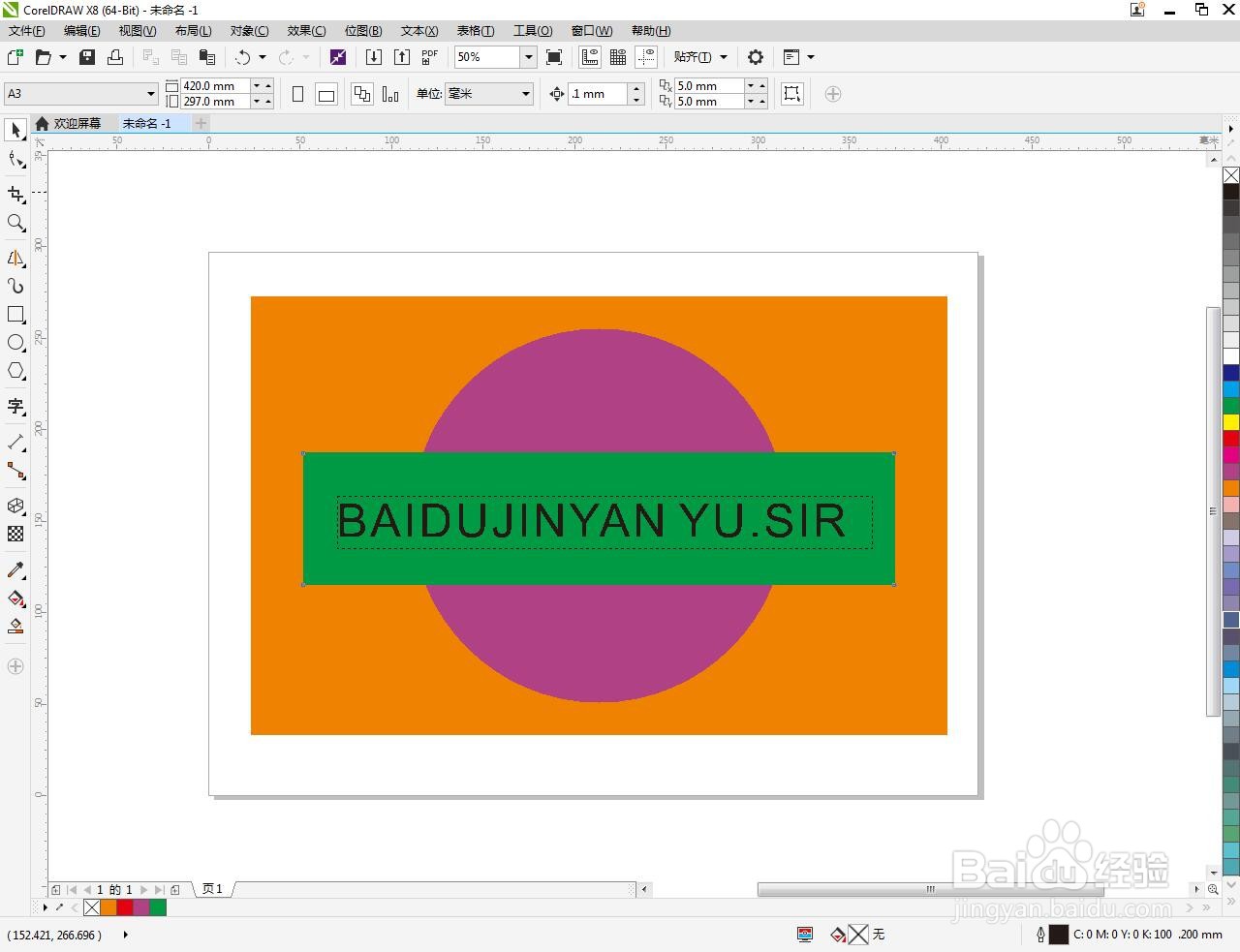This screenshot has height=952, width=1240.
Task: Select the Transparency checkerboard tool
Action: [15, 534]
